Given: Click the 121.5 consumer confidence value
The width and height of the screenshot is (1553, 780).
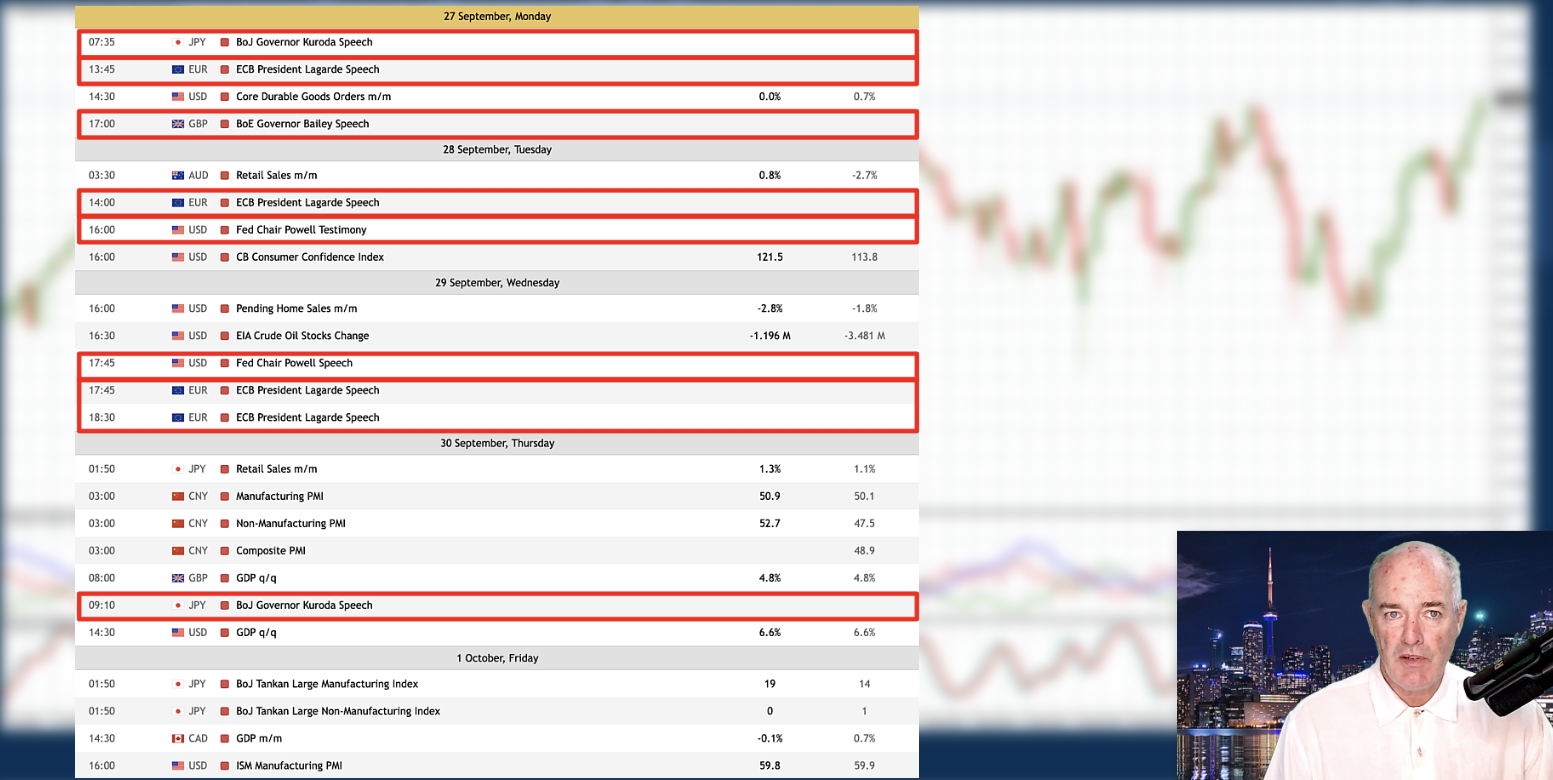Looking at the screenshot, I should [770, 257].
